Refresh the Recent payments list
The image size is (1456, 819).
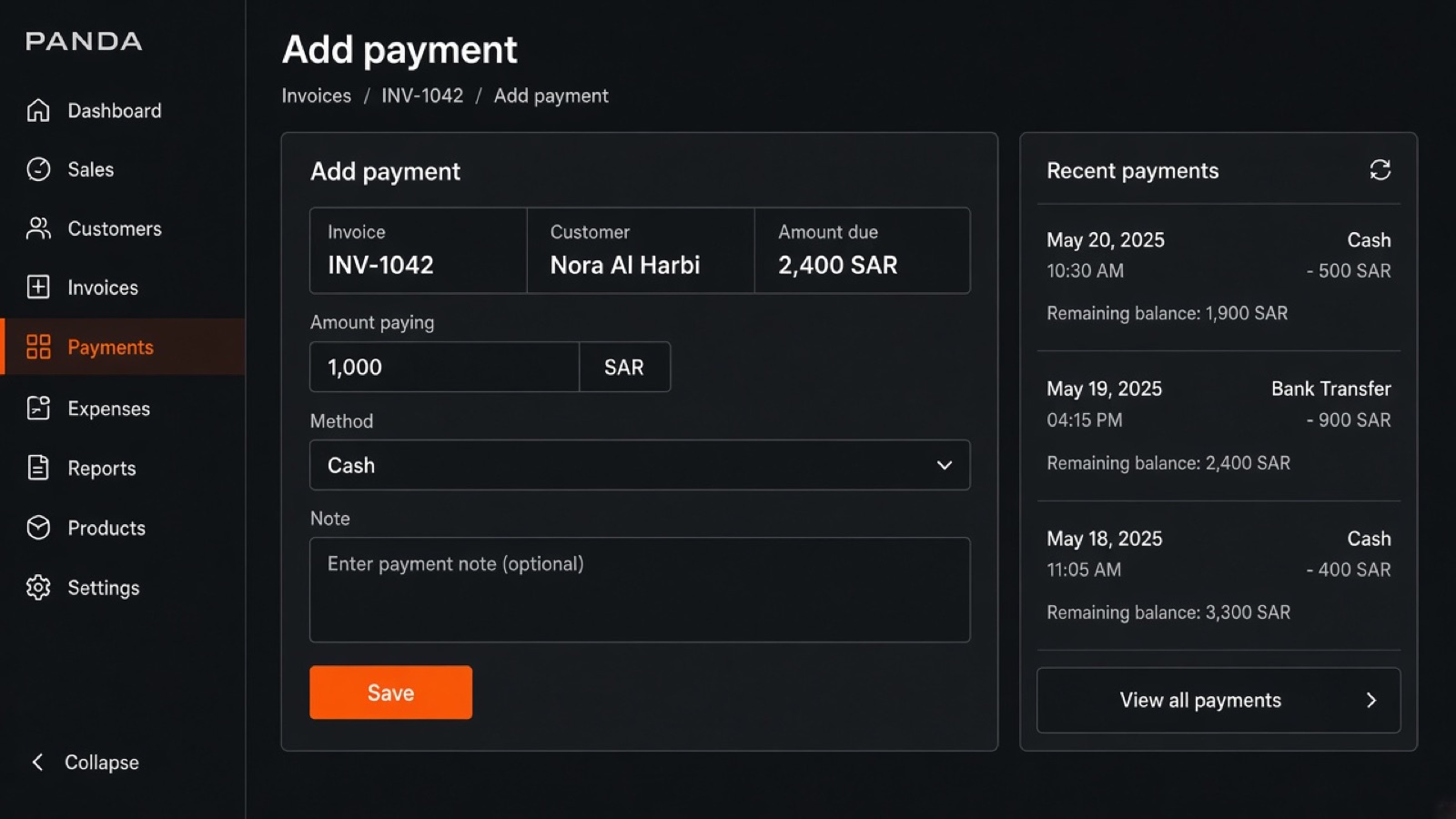[1380, 170]
